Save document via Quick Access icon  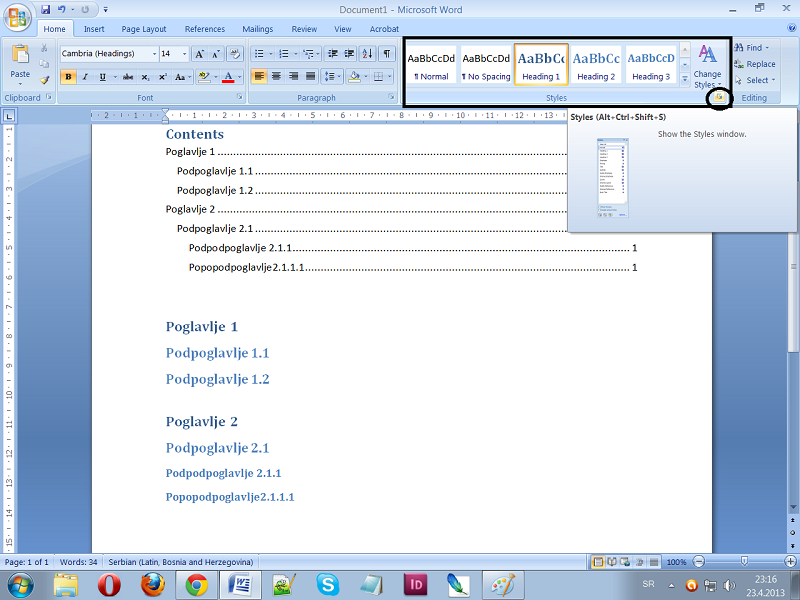(x=45, y=9)
